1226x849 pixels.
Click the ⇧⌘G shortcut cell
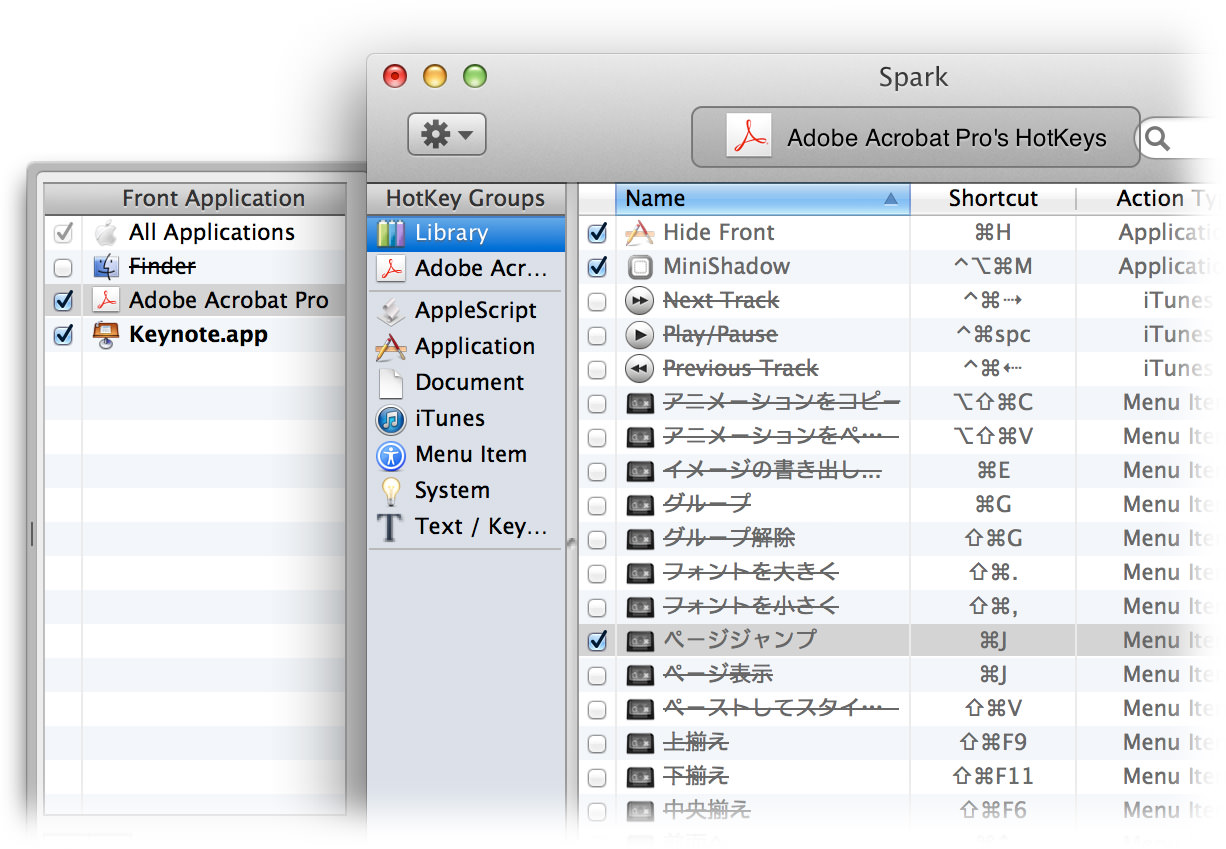(993, 539)
